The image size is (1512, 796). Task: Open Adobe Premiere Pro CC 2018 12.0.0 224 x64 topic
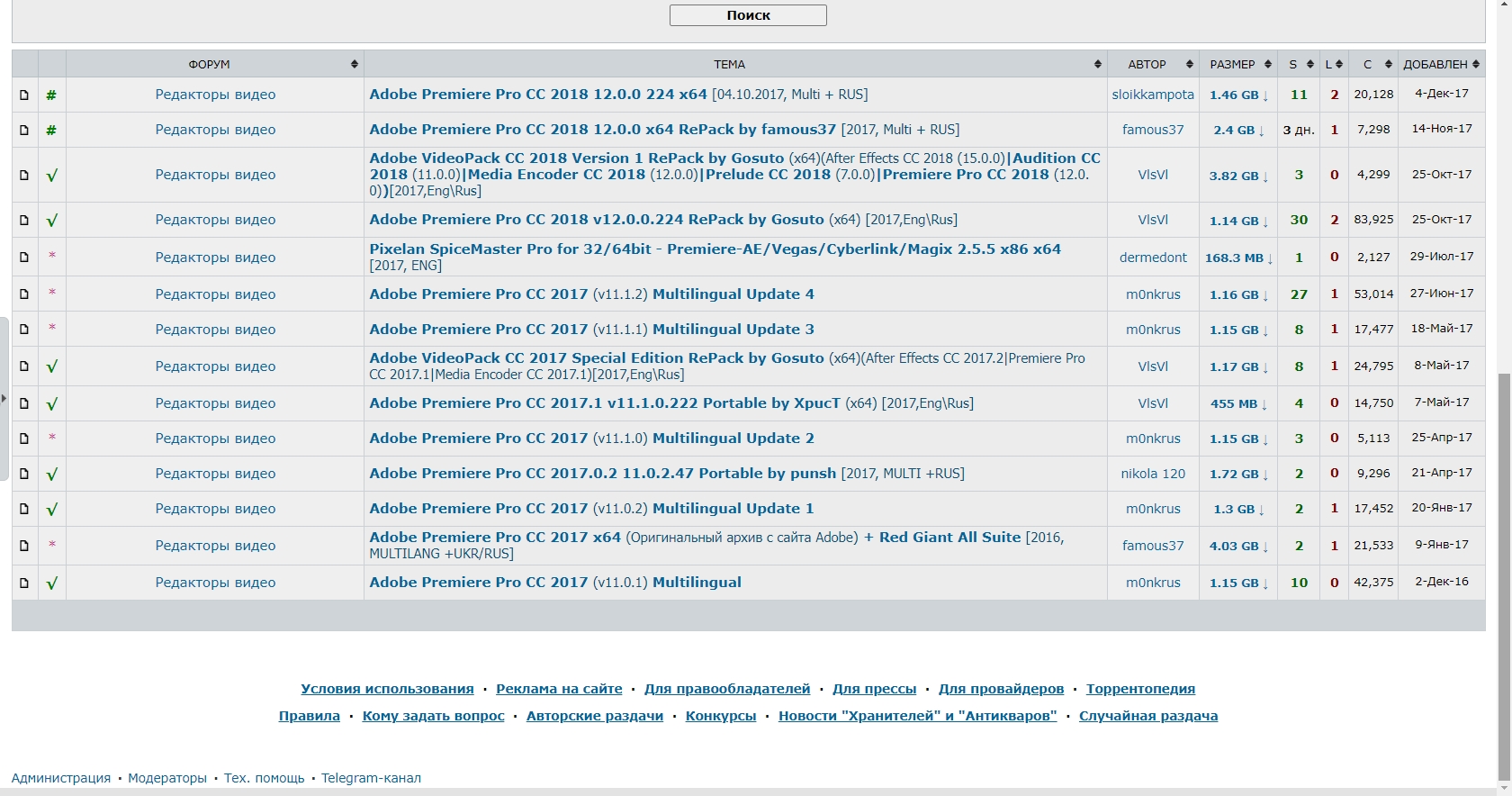click(x=538, y=94)
